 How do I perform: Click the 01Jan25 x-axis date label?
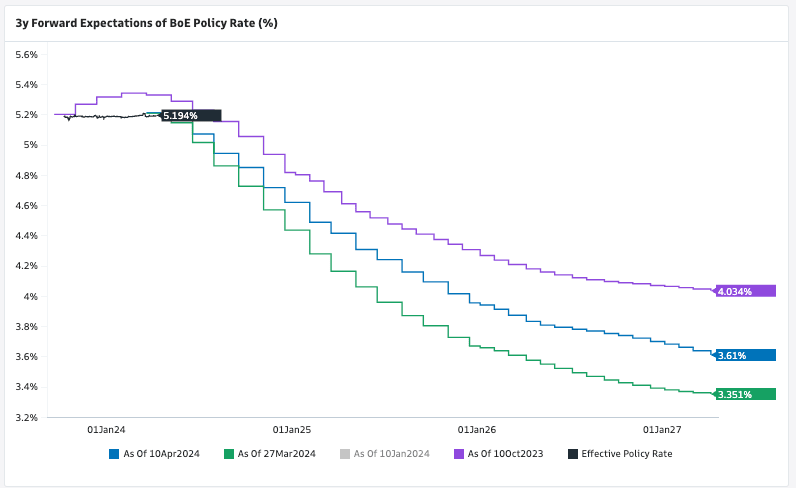(x=292, y=429)
